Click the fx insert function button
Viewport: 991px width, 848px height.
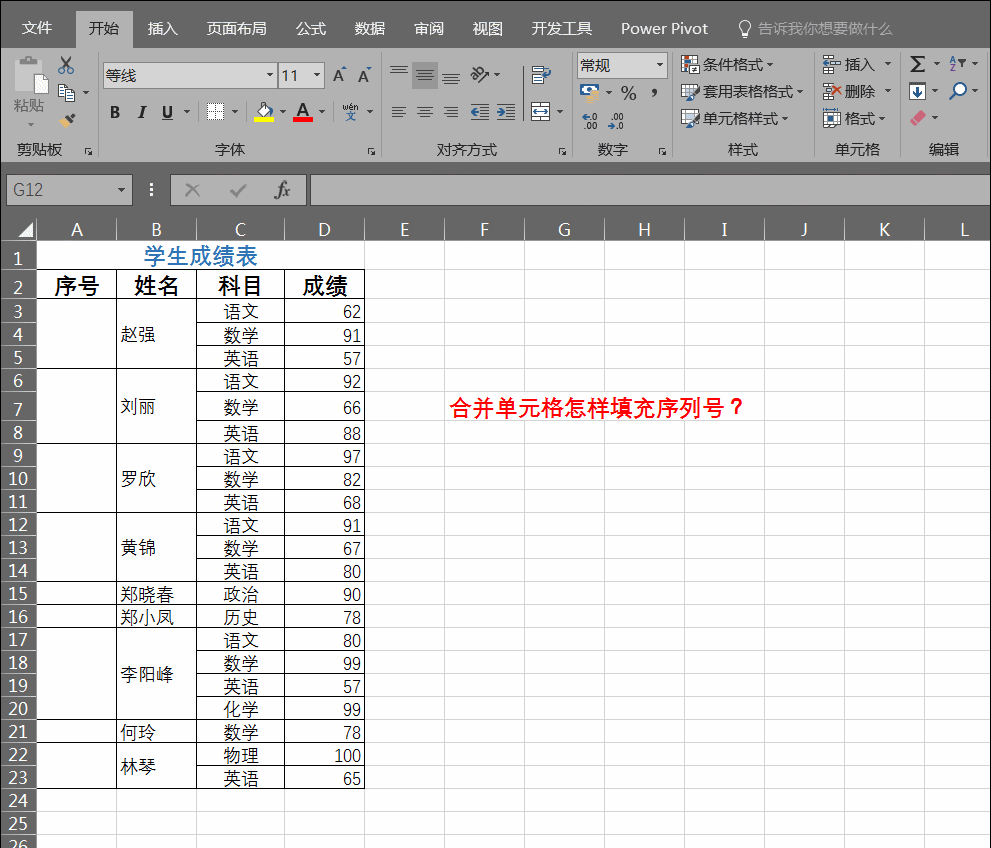point(282,190)
